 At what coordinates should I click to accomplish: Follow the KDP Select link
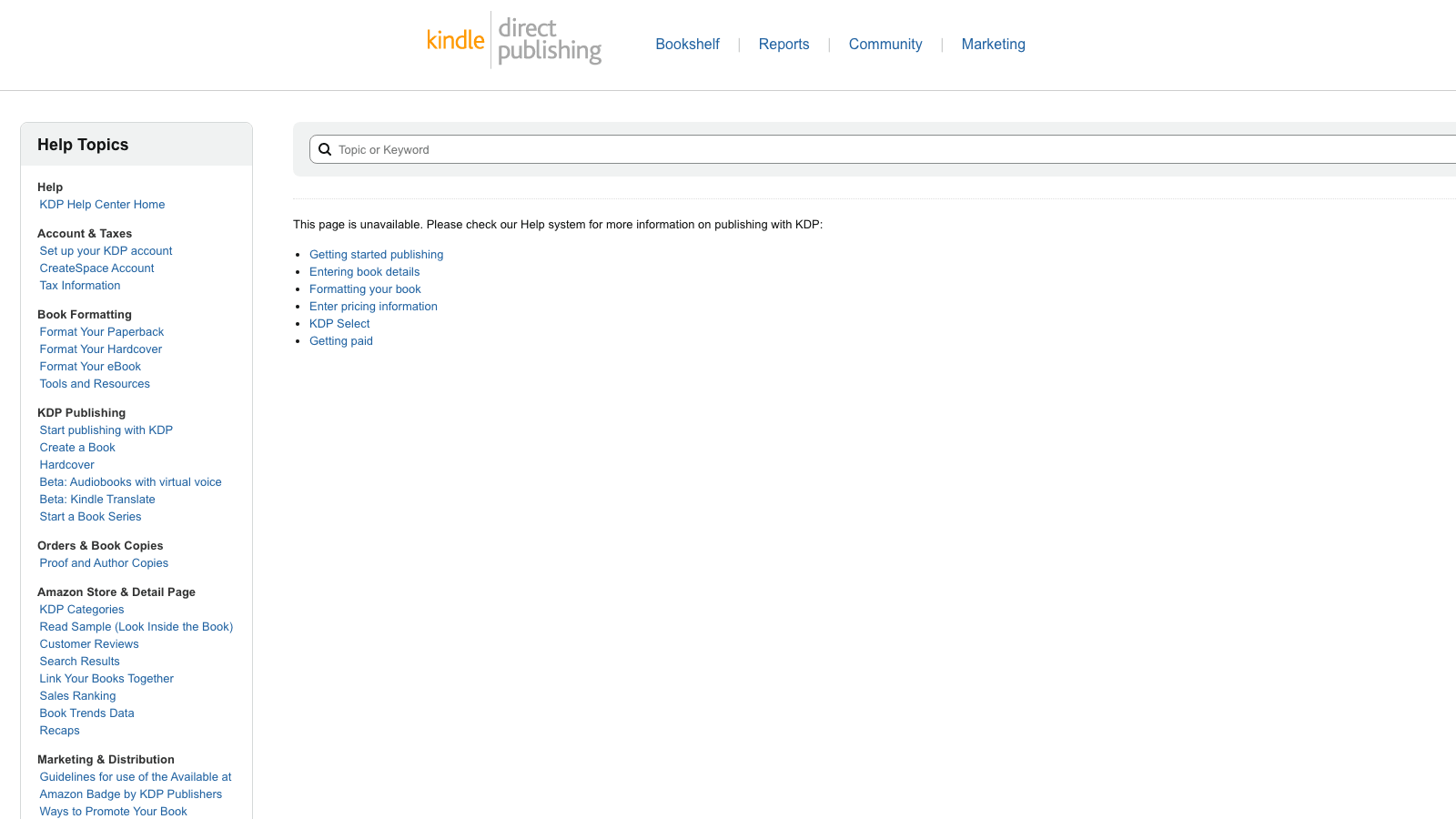[x=339, y=324]
